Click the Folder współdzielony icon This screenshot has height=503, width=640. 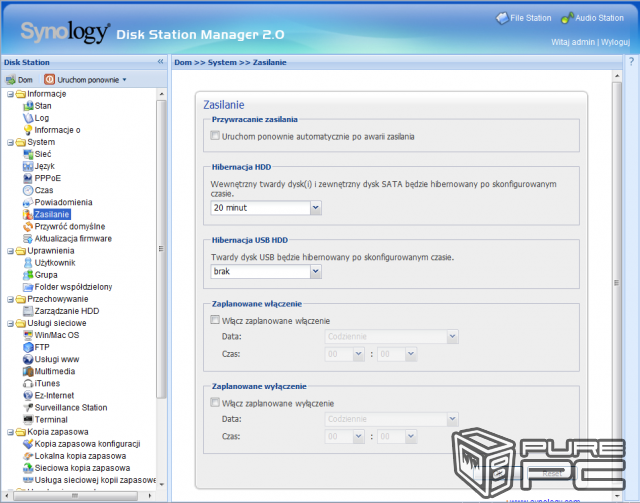tap(28, 287)
